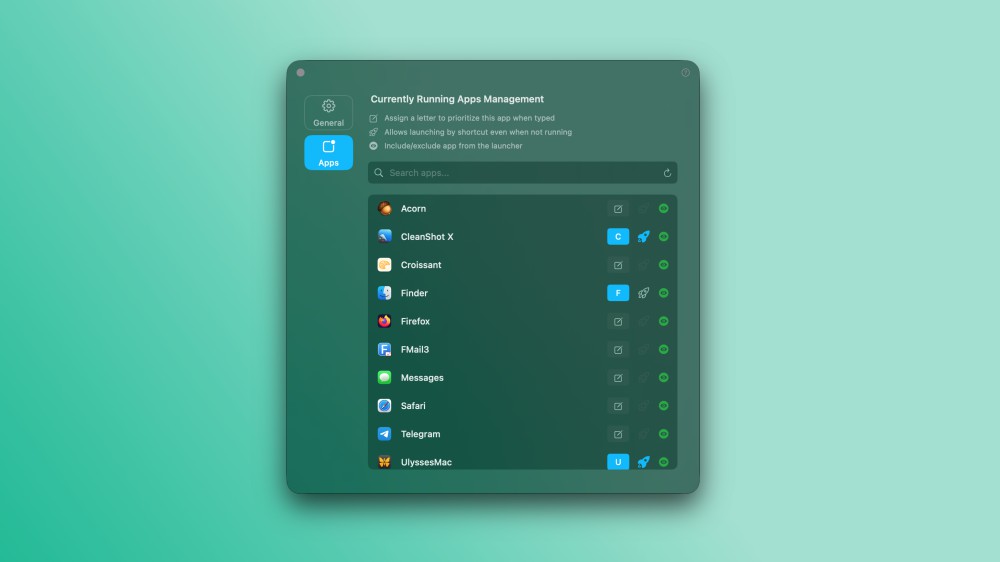Select the Croissant app name
1000x562 pixels.
421,265
